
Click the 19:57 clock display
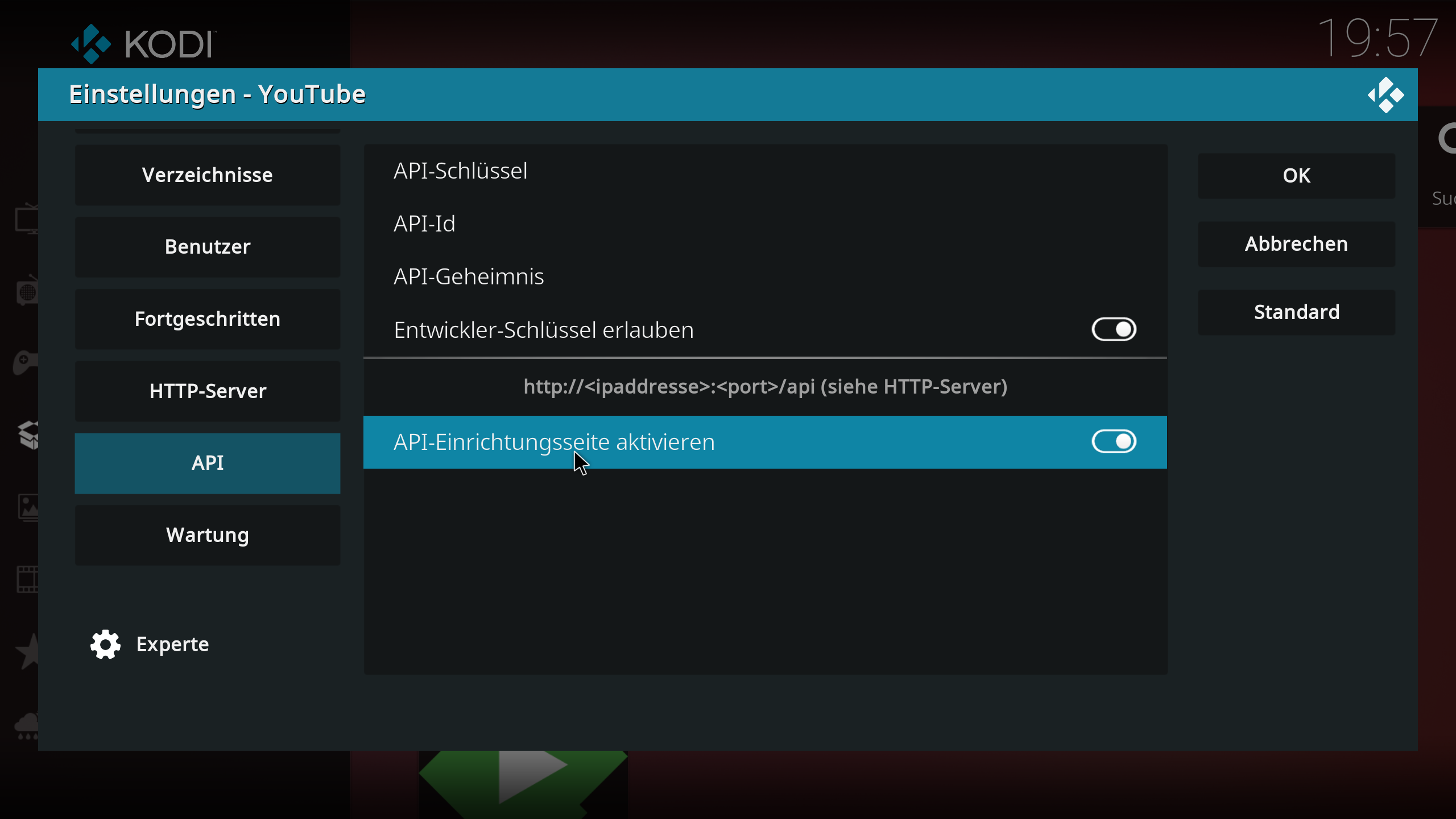(1378, 38)
